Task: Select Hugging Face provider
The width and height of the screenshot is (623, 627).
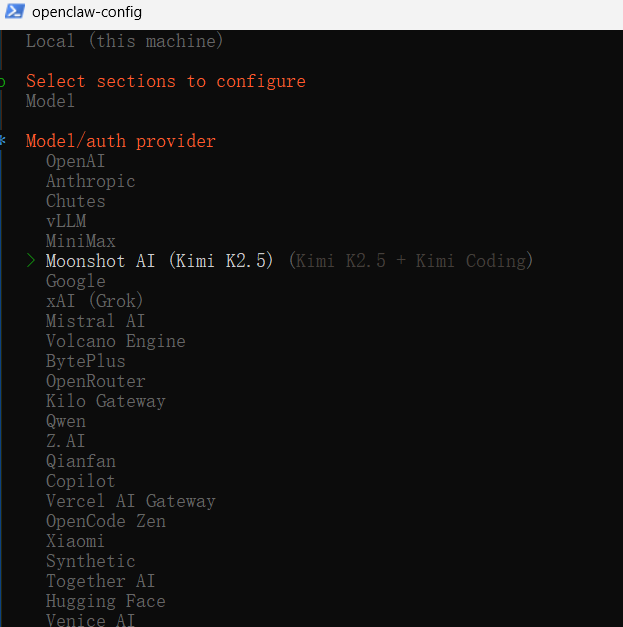Action: [105, 601]
